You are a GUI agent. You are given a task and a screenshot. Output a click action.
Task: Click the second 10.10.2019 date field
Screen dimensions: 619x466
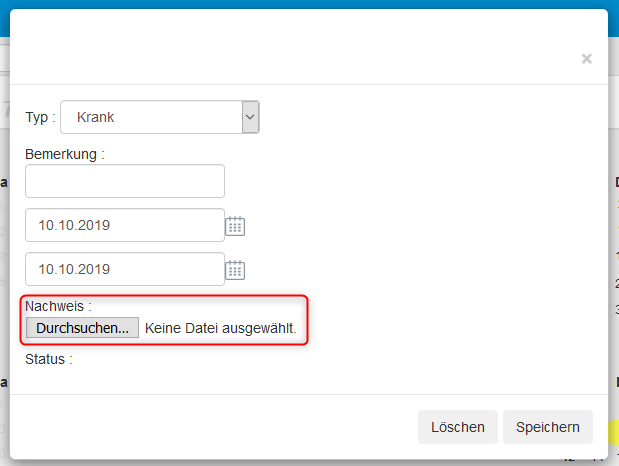coord(125,269)
